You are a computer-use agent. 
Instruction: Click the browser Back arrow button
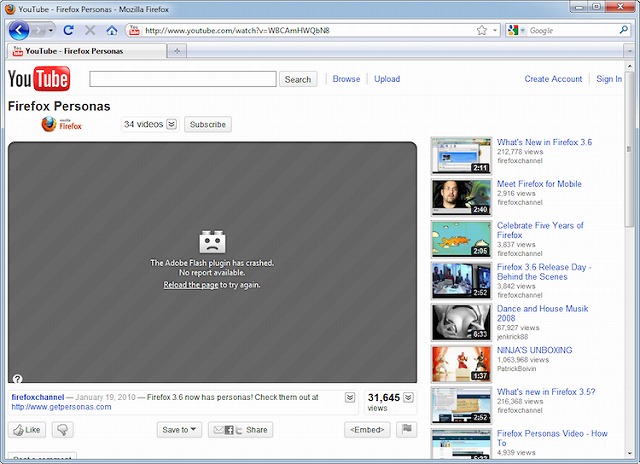pos(19,30)
